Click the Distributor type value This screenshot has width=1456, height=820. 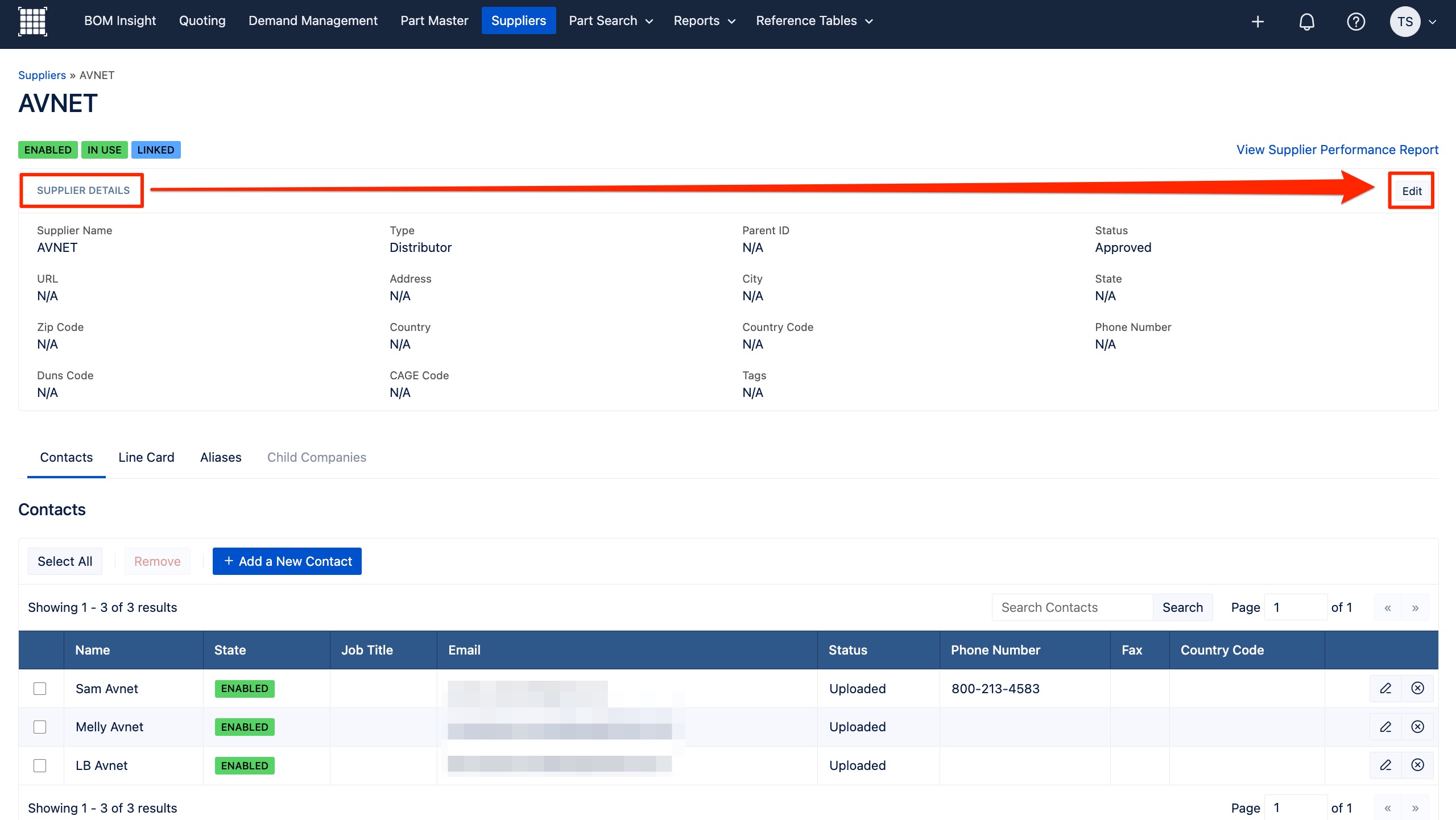coord(420,247)
